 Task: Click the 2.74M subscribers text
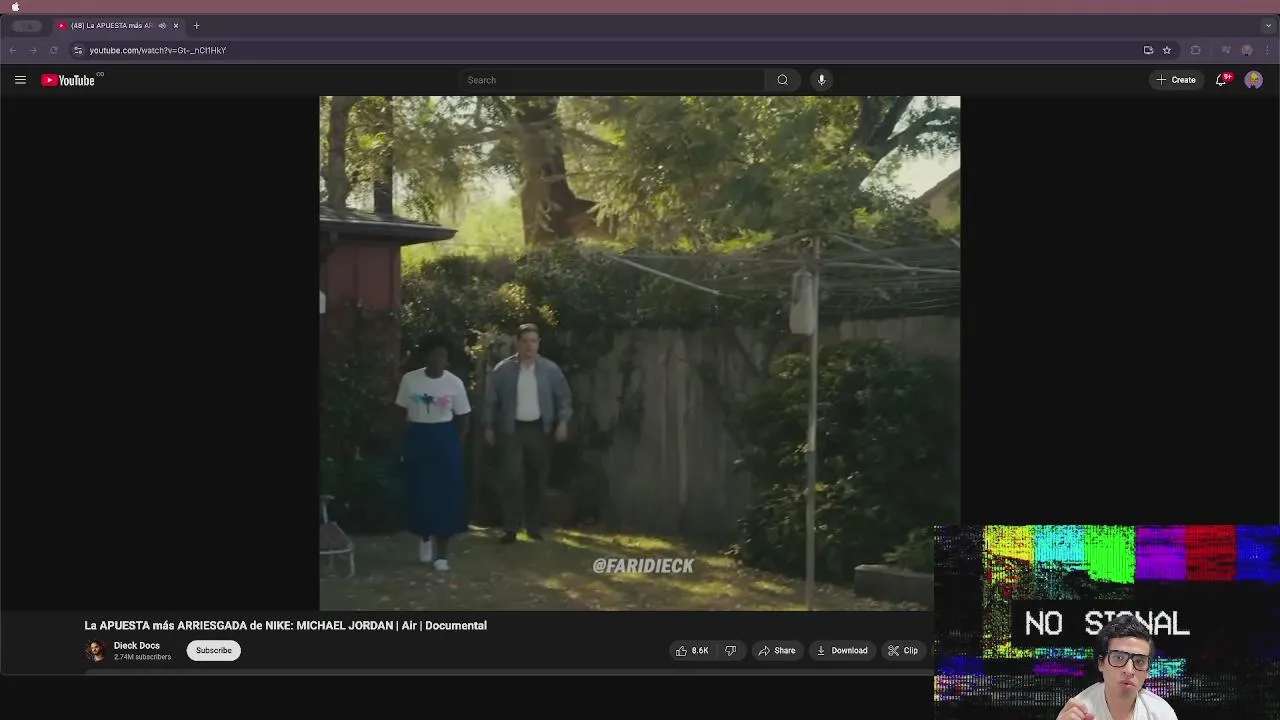click(x=142, y=657)
